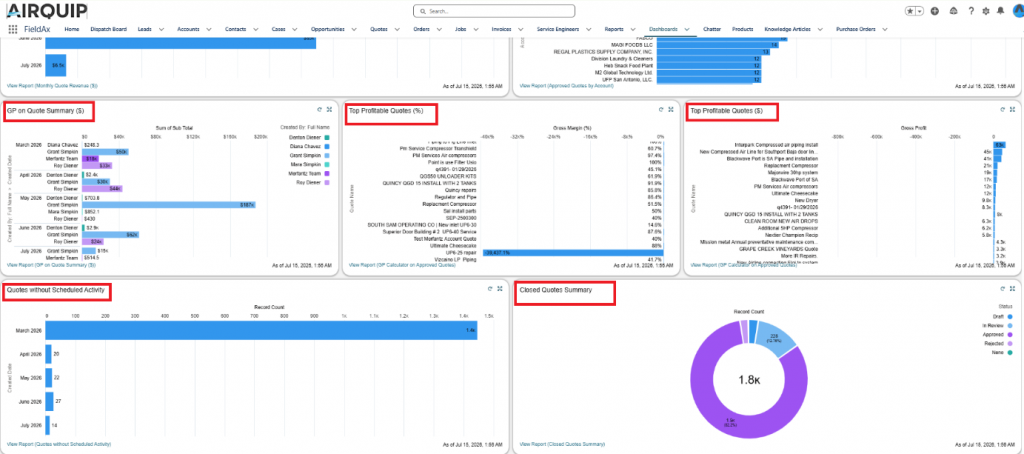
Task: Open View Report for Closed Quotes Summary
Action: (562, 444)
